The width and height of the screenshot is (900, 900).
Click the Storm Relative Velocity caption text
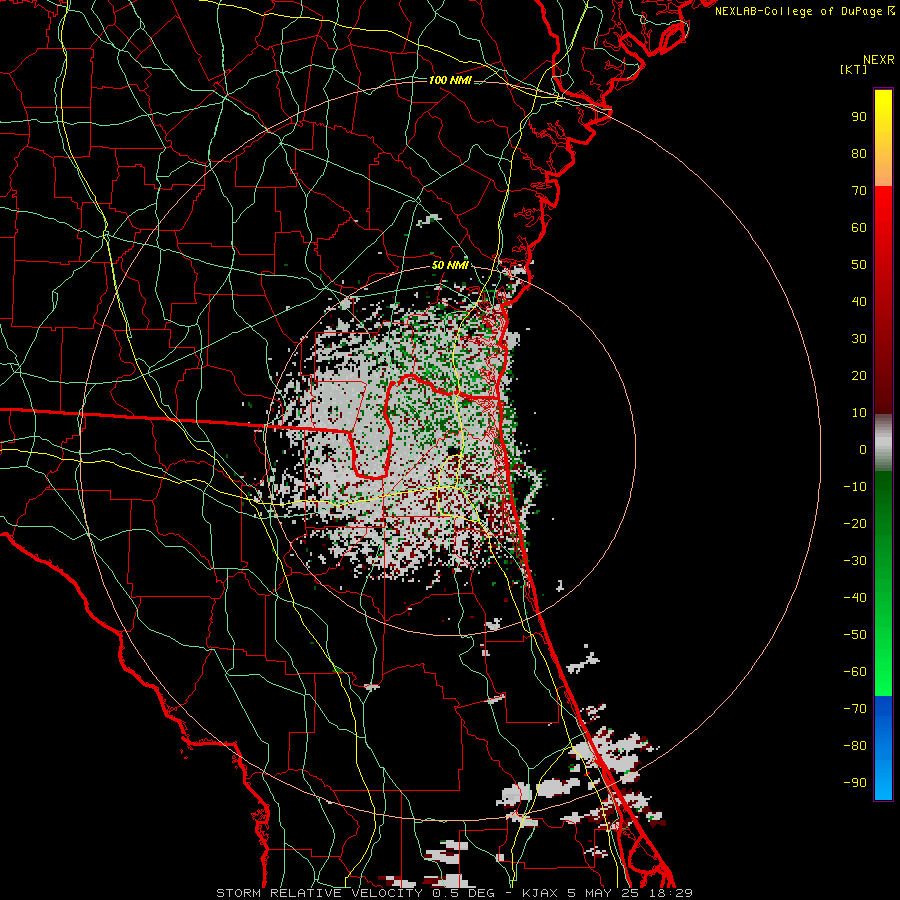coord(454,893)
